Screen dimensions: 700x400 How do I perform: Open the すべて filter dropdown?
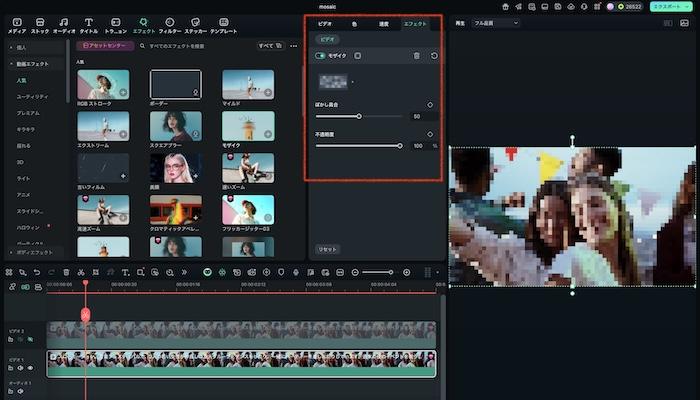pyautogui.click(x=270, y=46)
